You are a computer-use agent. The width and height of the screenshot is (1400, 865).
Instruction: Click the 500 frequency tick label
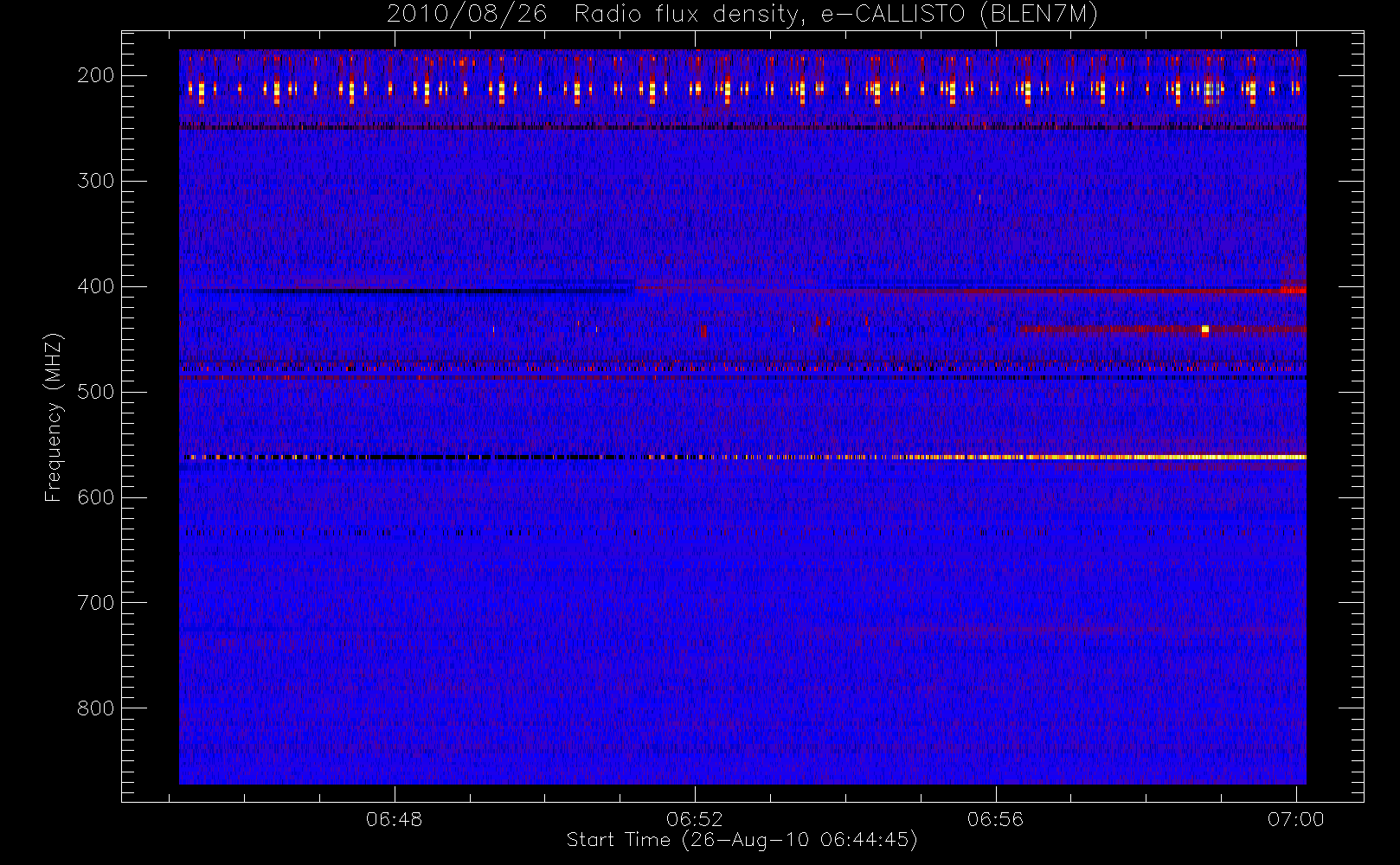click(x=95, y=392)
